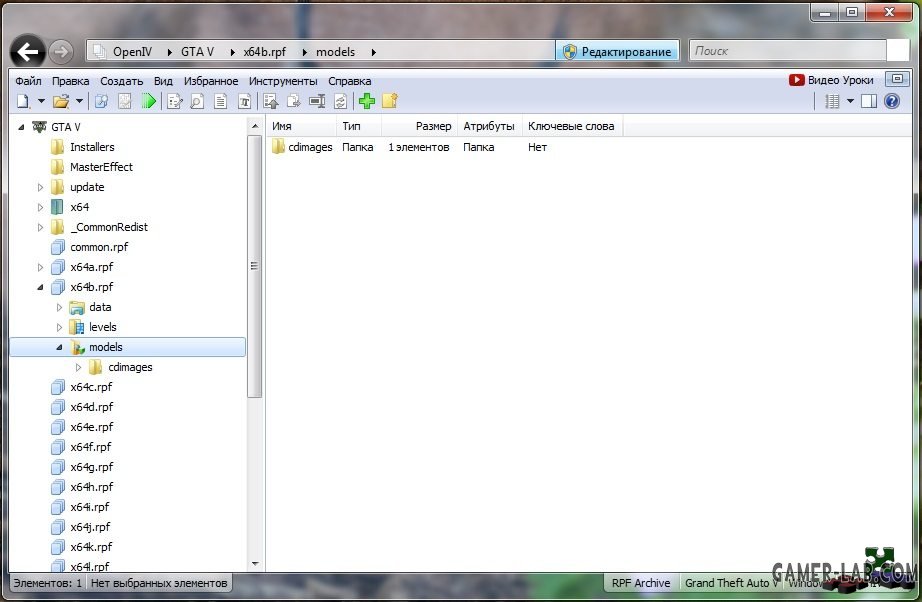Click the refresh document toolbar icon
This screenshot has height=602, width=922.
(x=340, y=101)
